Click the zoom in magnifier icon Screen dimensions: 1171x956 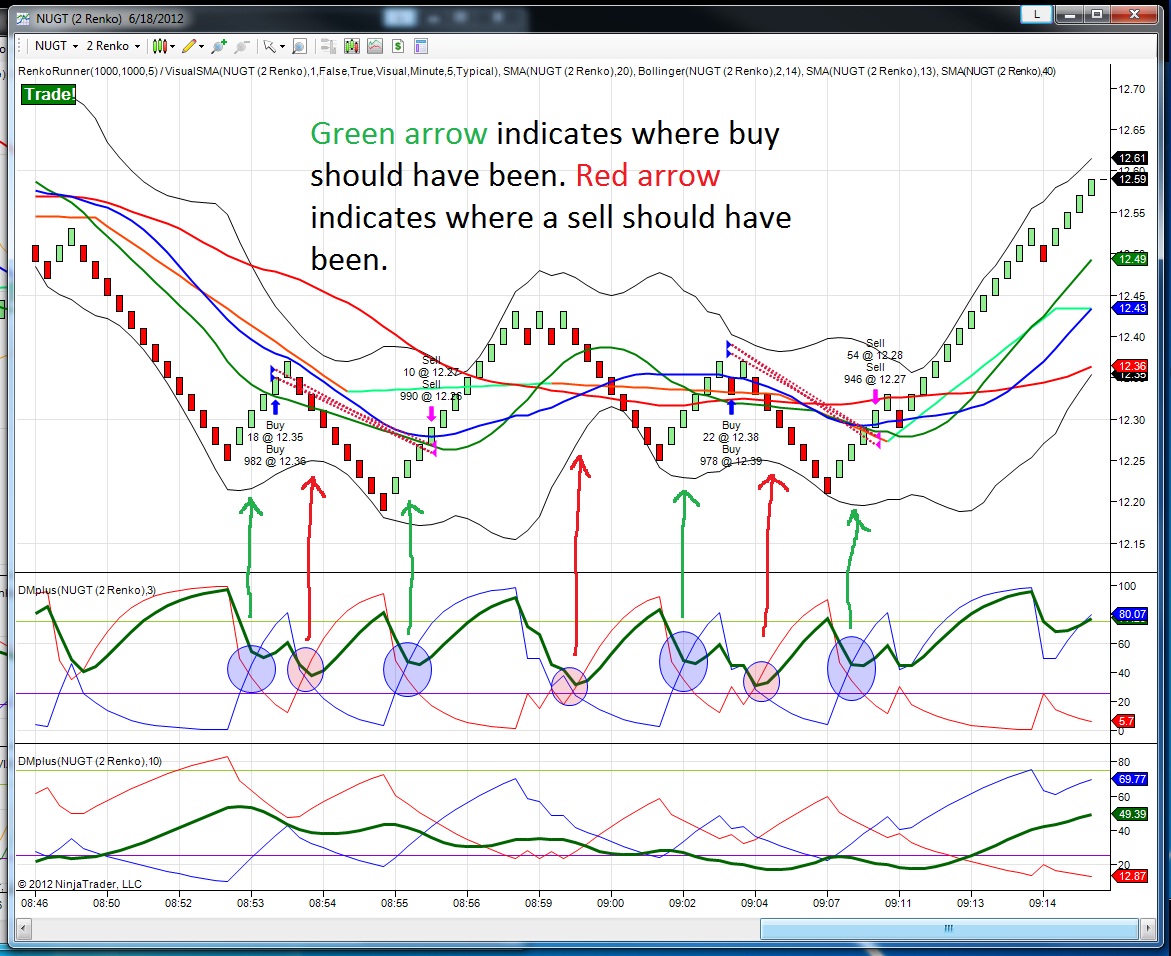[219, 46]
